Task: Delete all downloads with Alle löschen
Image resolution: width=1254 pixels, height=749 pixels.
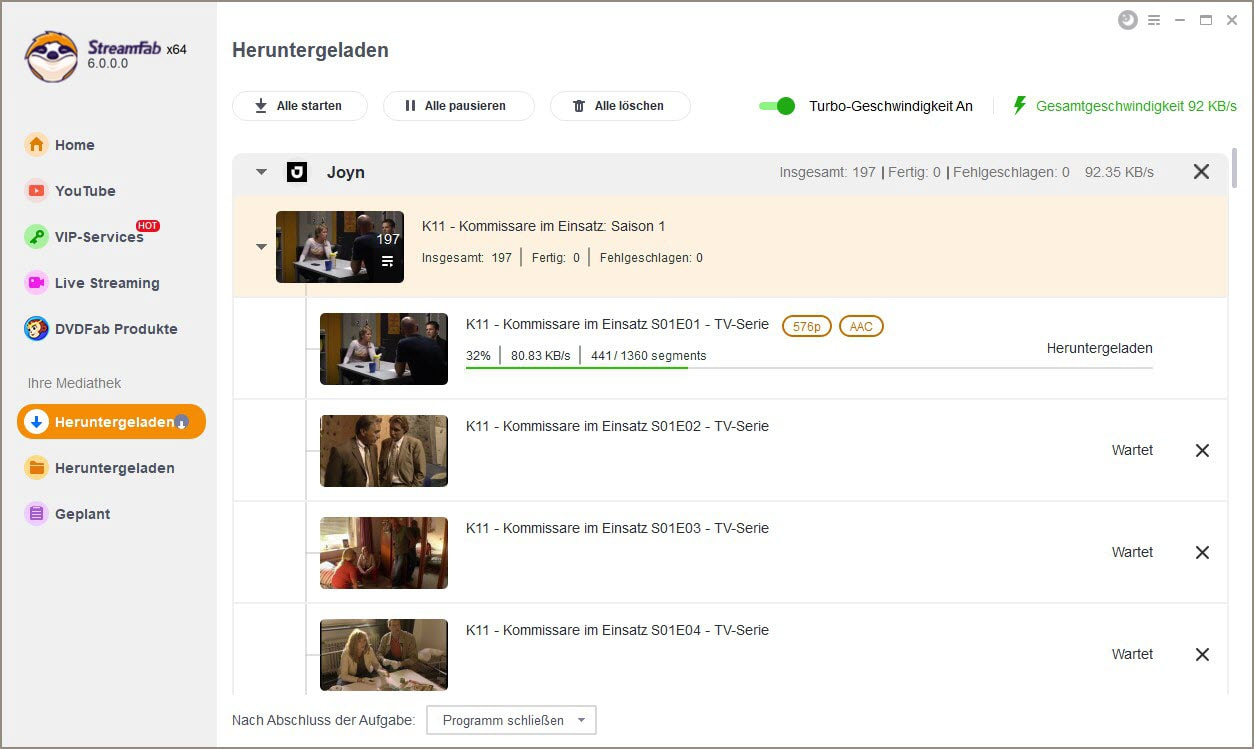Action: coord(620,106)
